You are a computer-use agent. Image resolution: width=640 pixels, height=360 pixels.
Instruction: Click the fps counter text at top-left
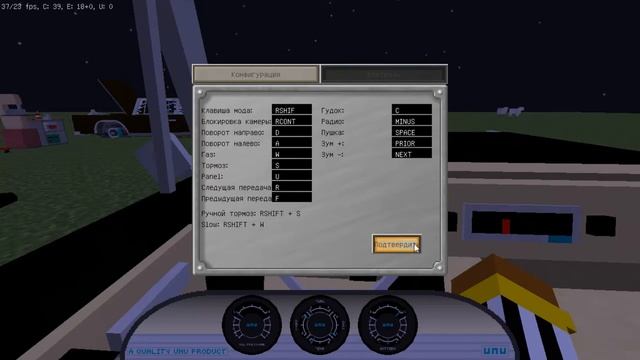click(x=57, y=7)
